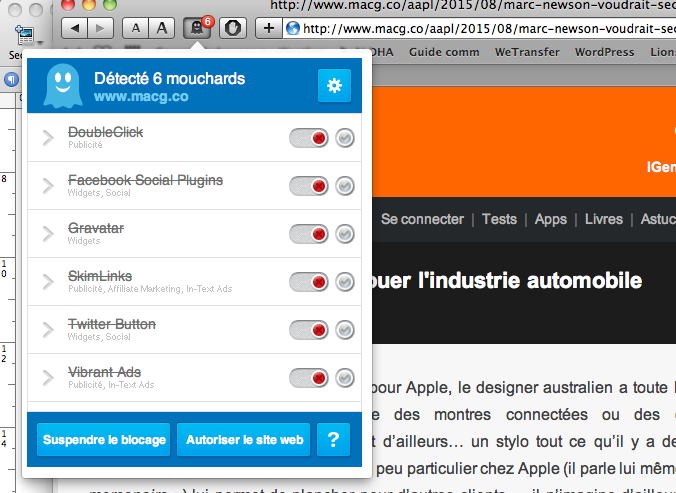Viewport: 676px width, 493px height.
Task: Click the "Détecté 6 mouchards" heading
Action: 169,78
